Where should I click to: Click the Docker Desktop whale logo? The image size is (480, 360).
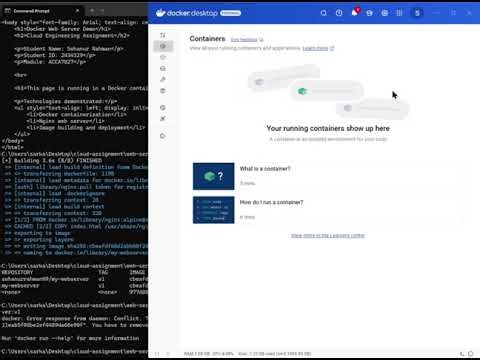pyautogui.click(x=161, y=13)
